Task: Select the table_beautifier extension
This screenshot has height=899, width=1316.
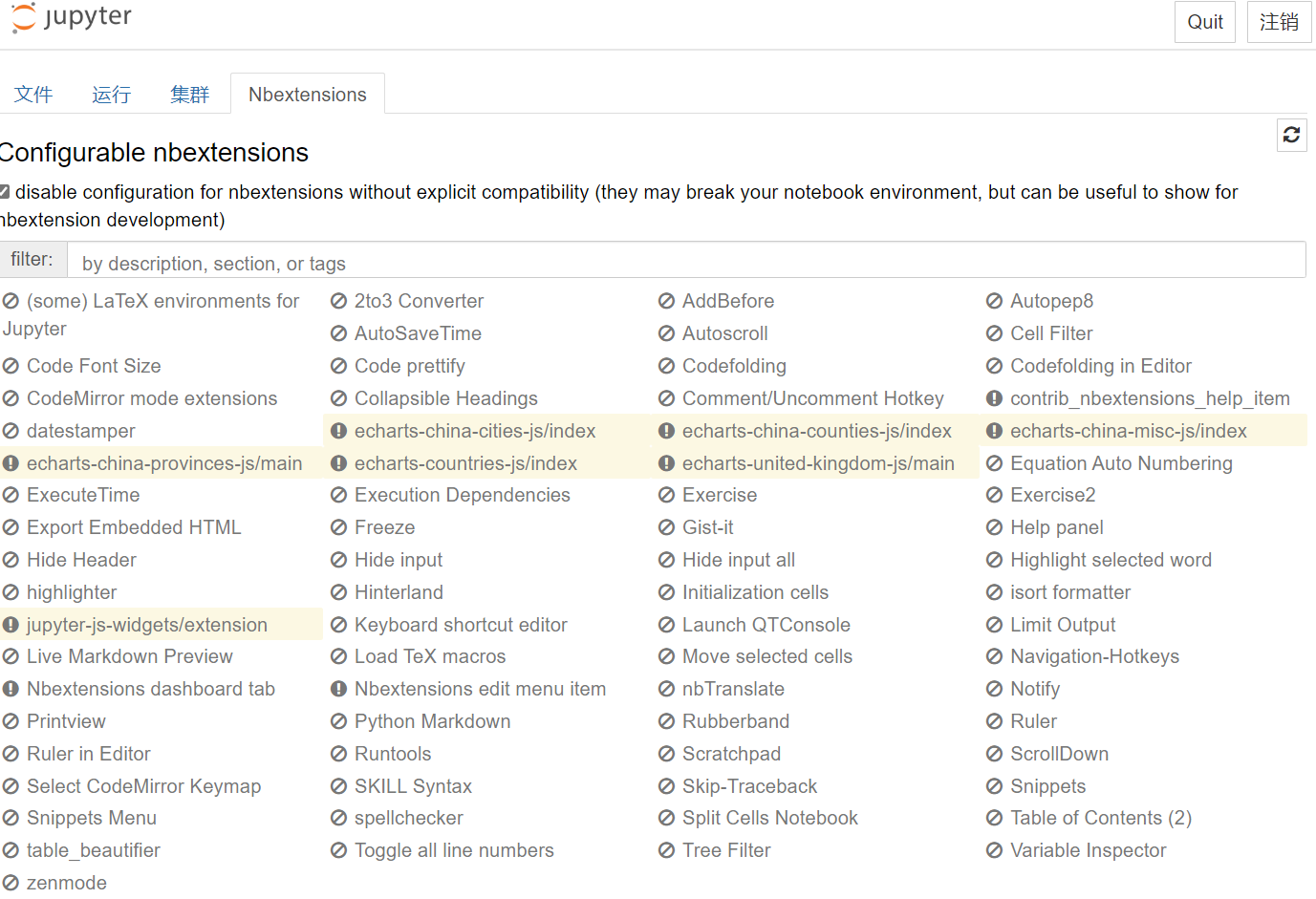Action: point(94,850)
